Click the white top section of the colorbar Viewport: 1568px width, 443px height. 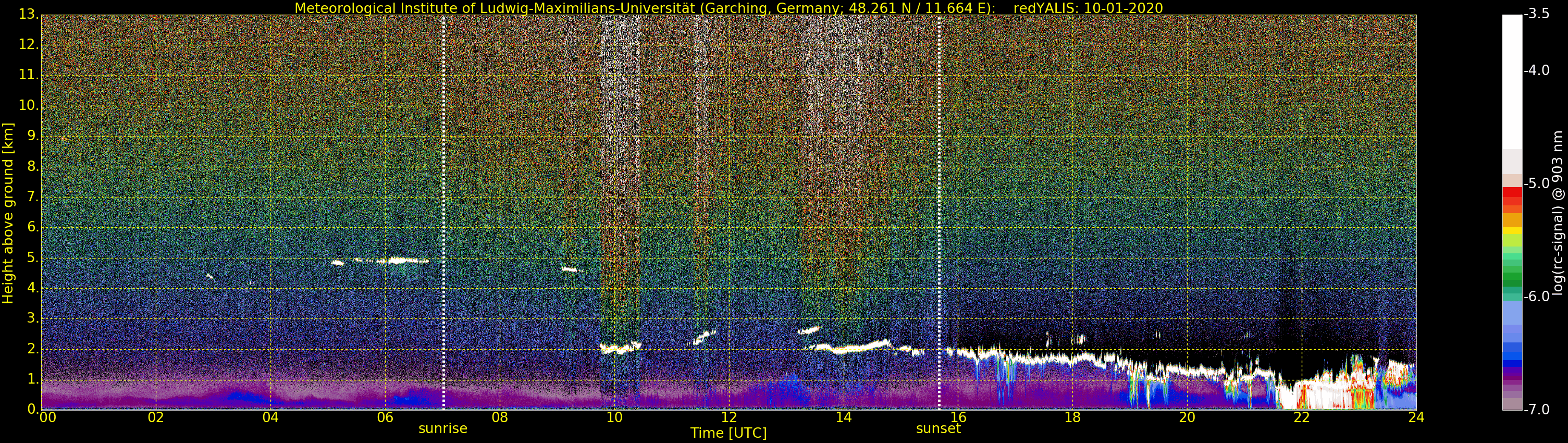coord(1512,81)
